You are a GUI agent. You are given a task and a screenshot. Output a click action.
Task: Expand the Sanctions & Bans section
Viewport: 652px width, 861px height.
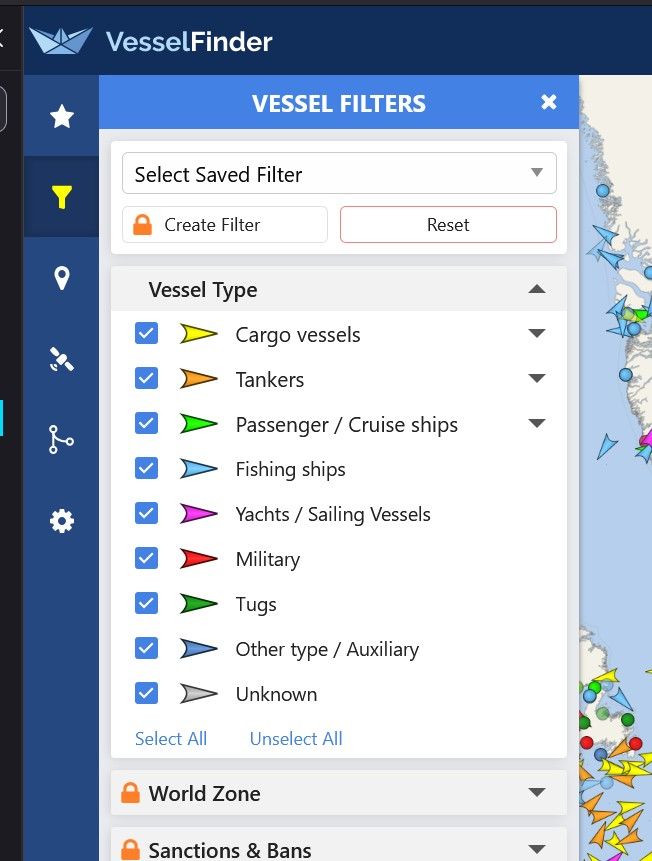click(537, 849)
